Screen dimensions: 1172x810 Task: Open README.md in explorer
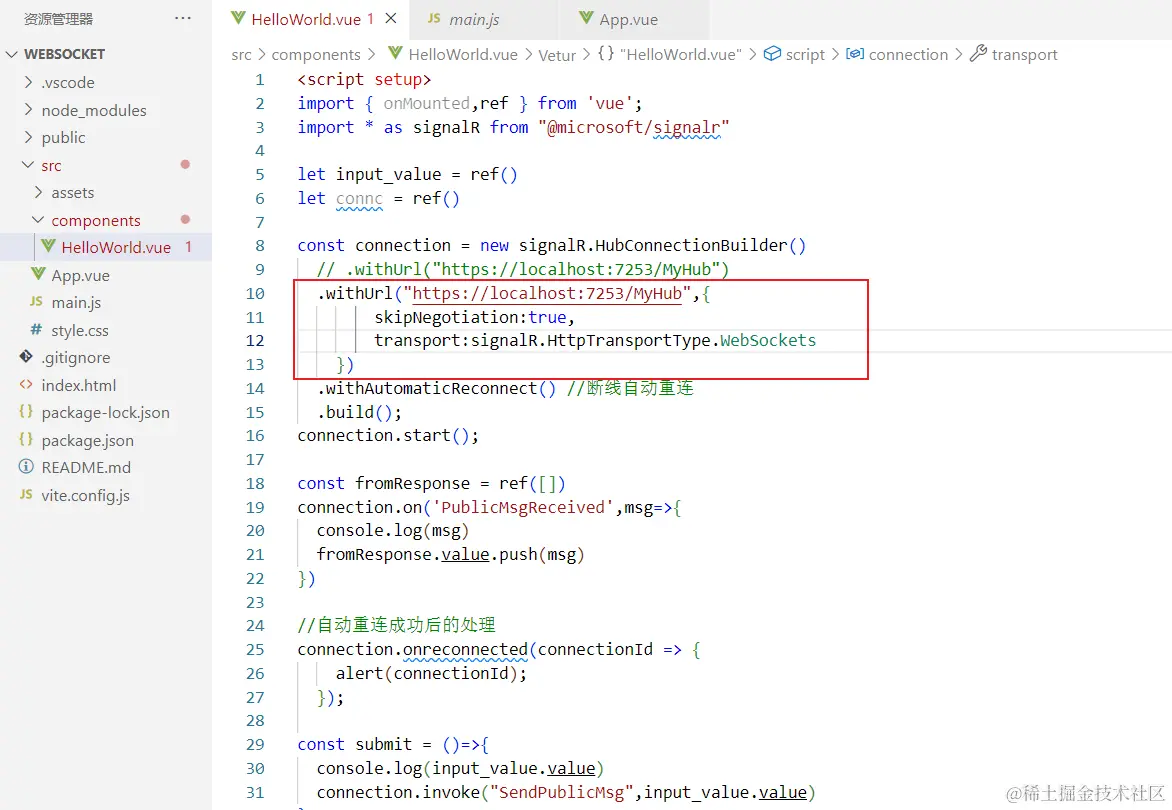coord(86,468)
